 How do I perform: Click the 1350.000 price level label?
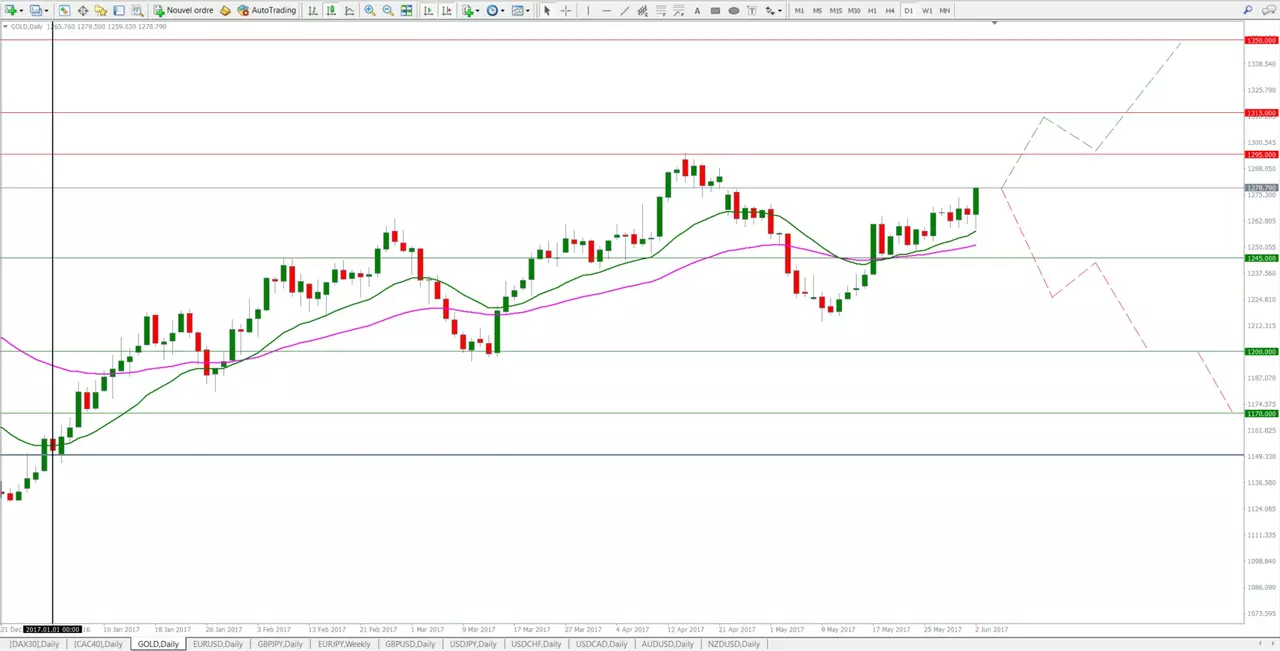[x=1260, y=40]
